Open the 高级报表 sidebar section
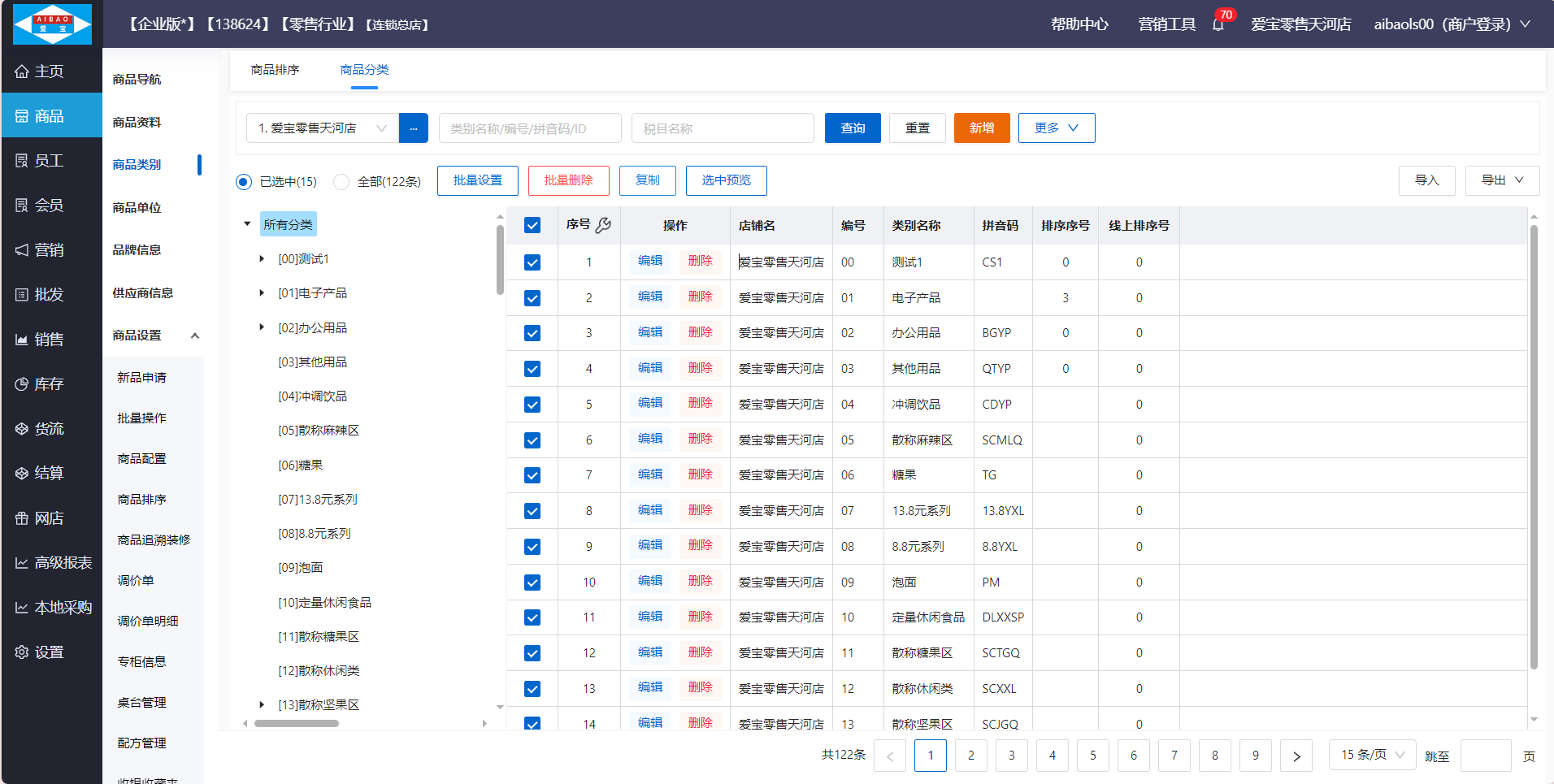Screen dimensions: 1554x784 point(51,563)
